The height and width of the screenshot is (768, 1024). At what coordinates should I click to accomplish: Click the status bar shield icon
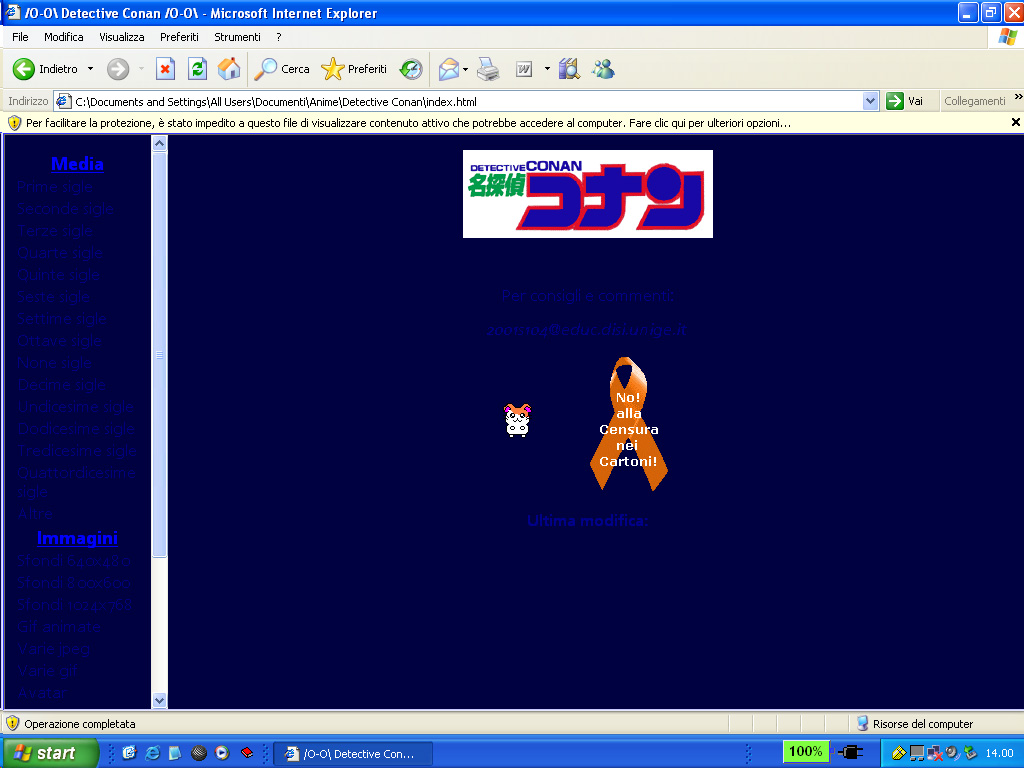[12, 723]
